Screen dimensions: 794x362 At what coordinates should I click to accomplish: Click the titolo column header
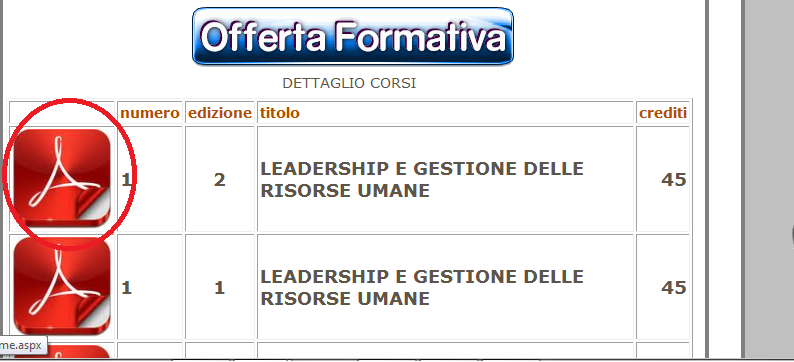point(280,112)
